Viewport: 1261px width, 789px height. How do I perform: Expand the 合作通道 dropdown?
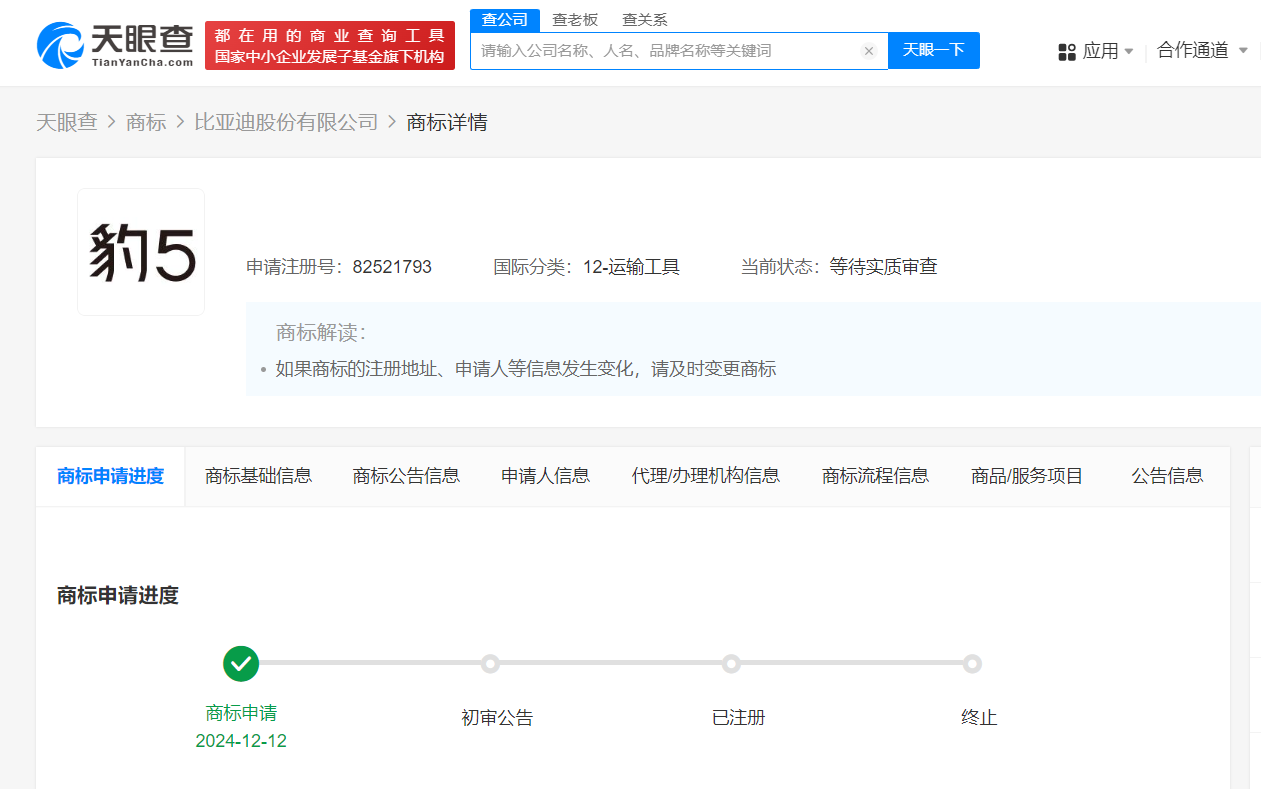coord(1243,51)
